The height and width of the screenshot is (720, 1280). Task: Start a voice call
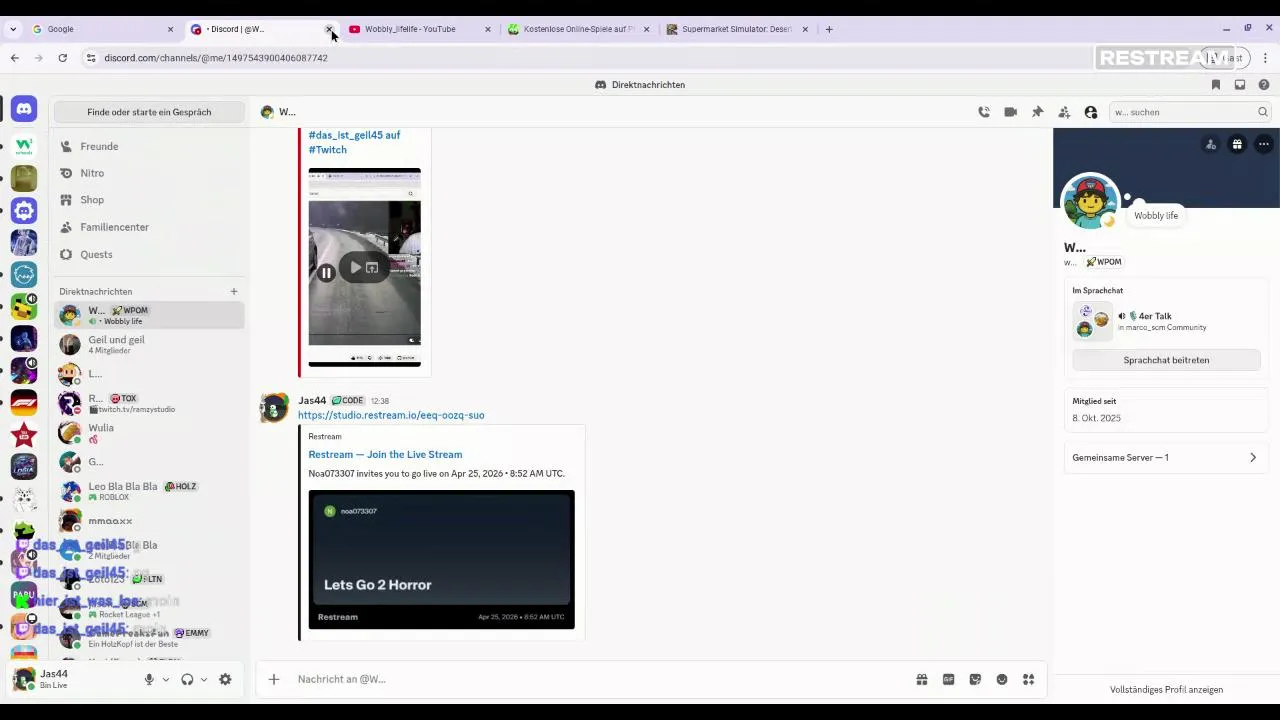click(x=984, y=112)
